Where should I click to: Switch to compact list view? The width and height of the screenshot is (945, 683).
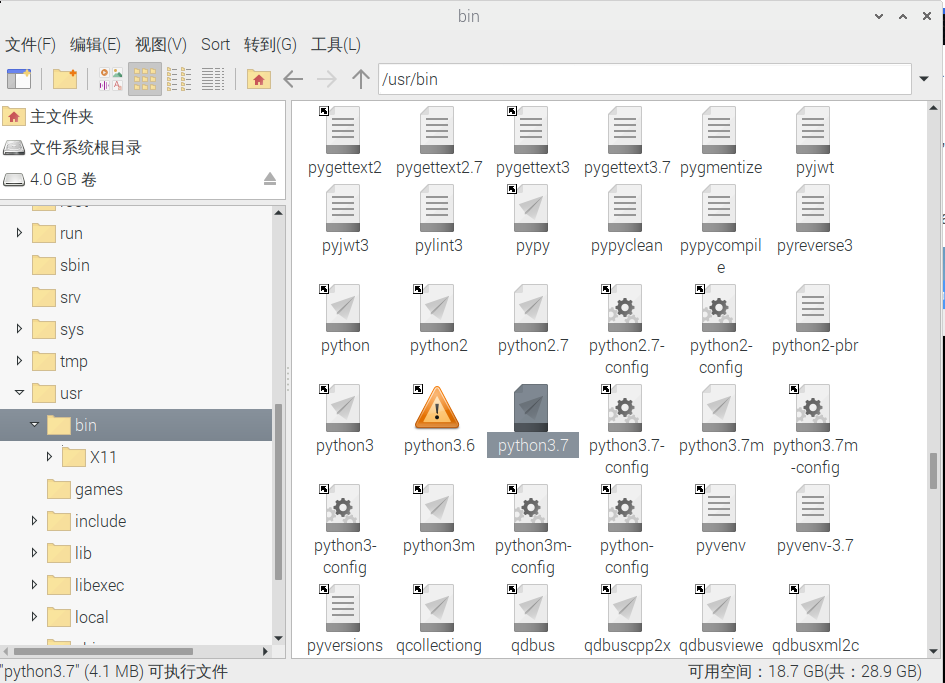click(179, 79)
